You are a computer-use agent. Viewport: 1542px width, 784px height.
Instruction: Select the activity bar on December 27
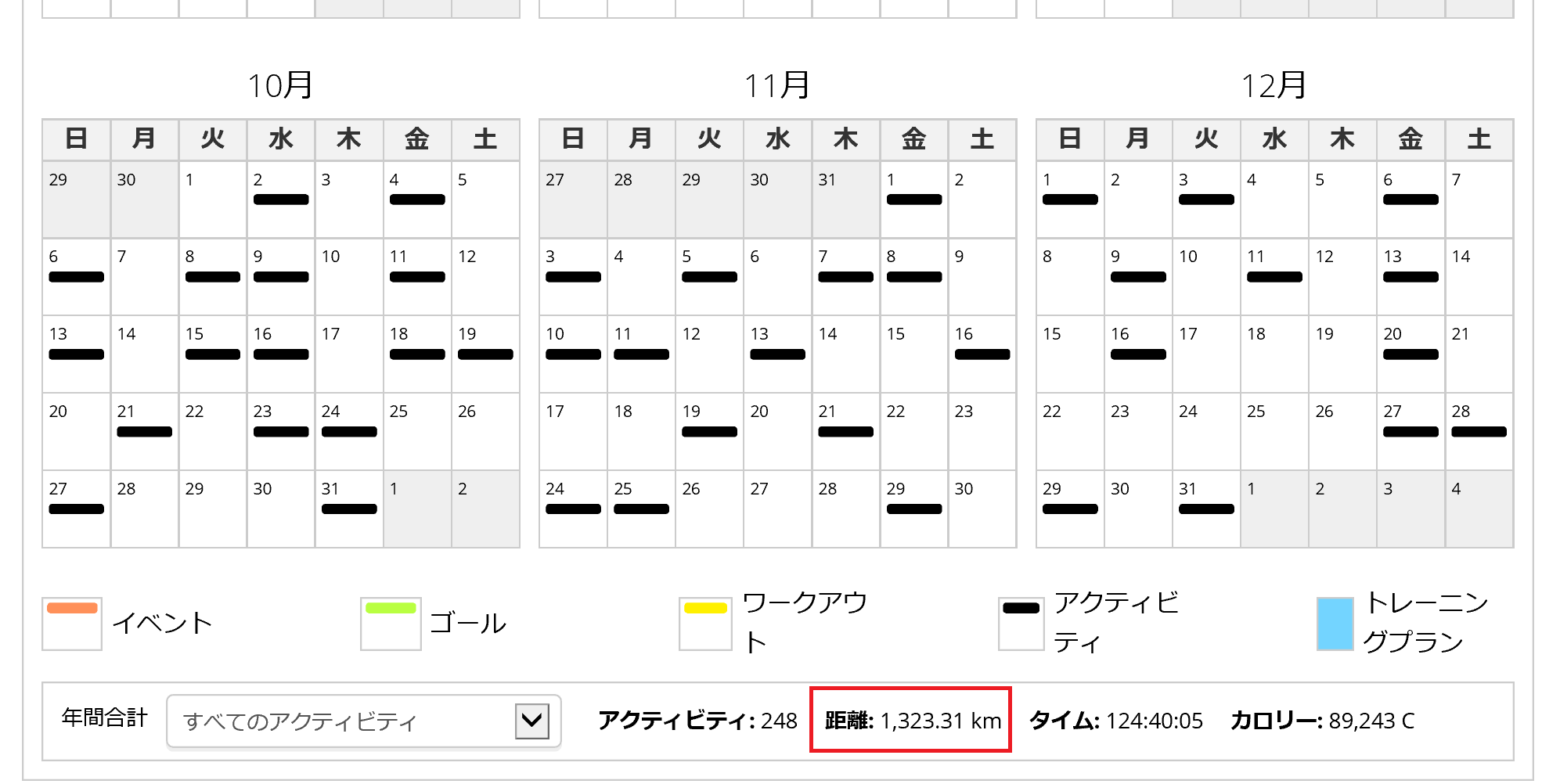(x=1410, y=432)
